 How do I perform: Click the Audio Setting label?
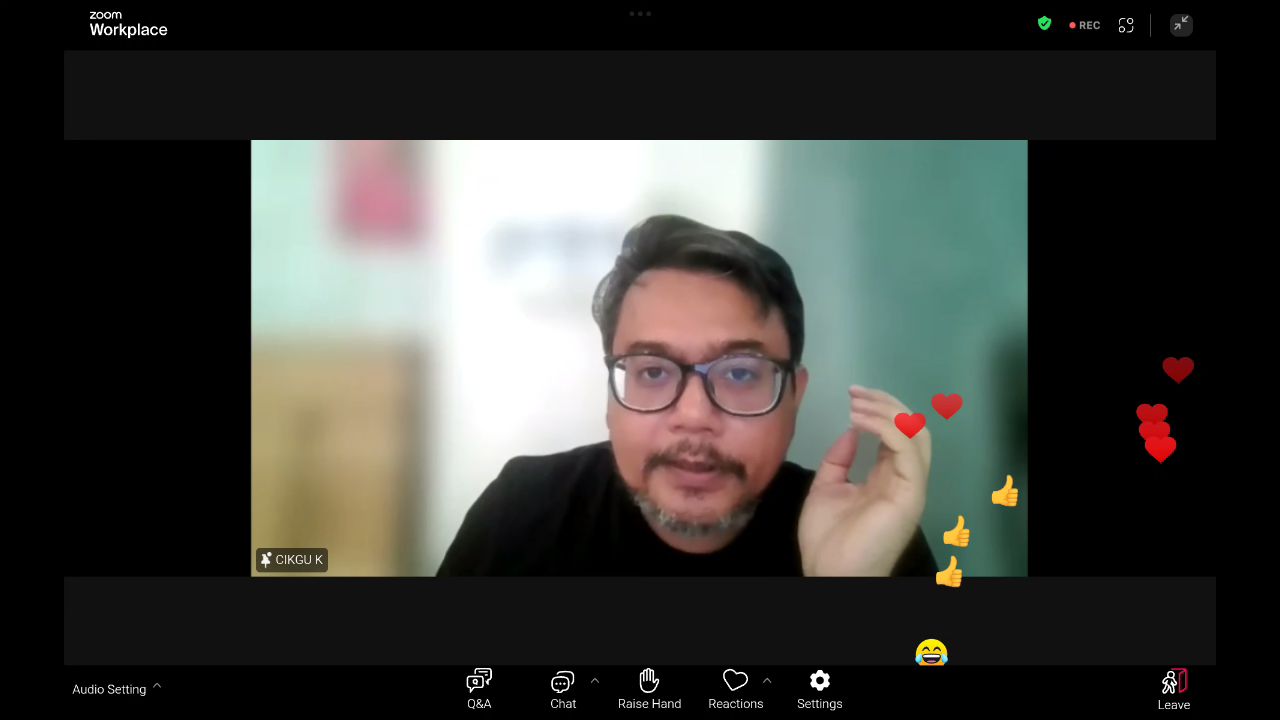tap(109, 689)
